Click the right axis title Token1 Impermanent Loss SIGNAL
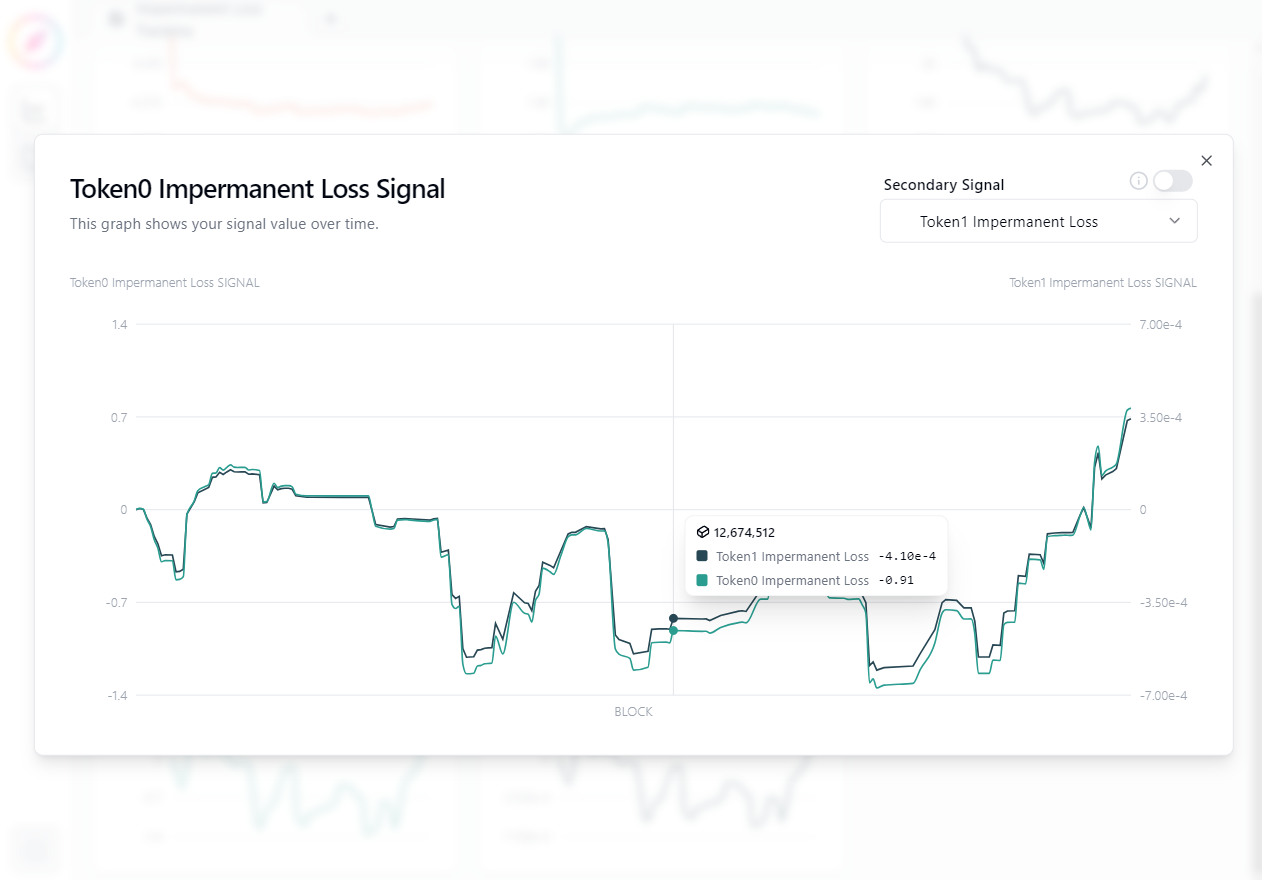Image resolution: width=1262 pixels, height=880 pixels. [x=1102, y=283]
